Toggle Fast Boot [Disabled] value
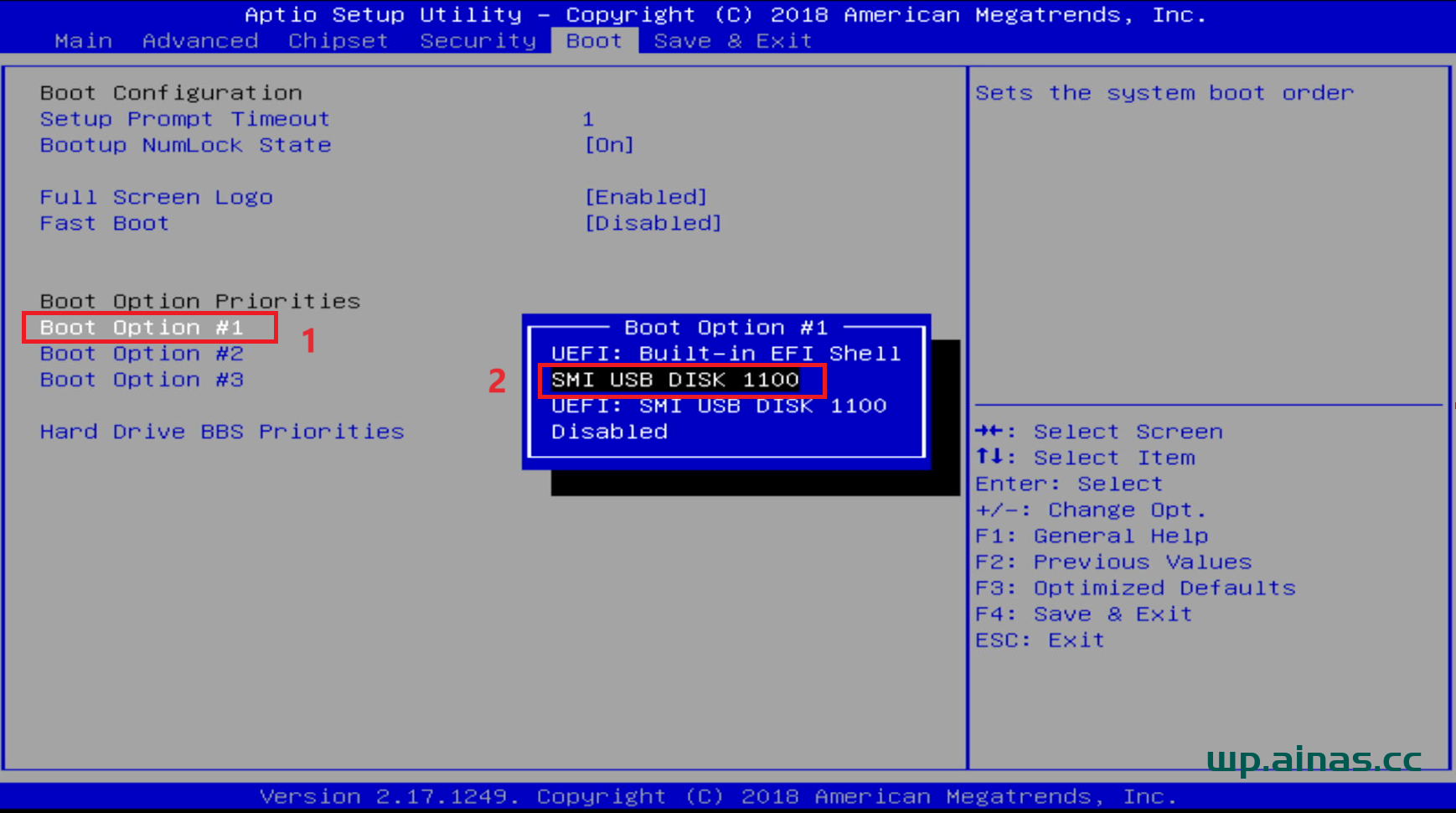This screenshot has height=813, width=1456. tap(653, 223)
